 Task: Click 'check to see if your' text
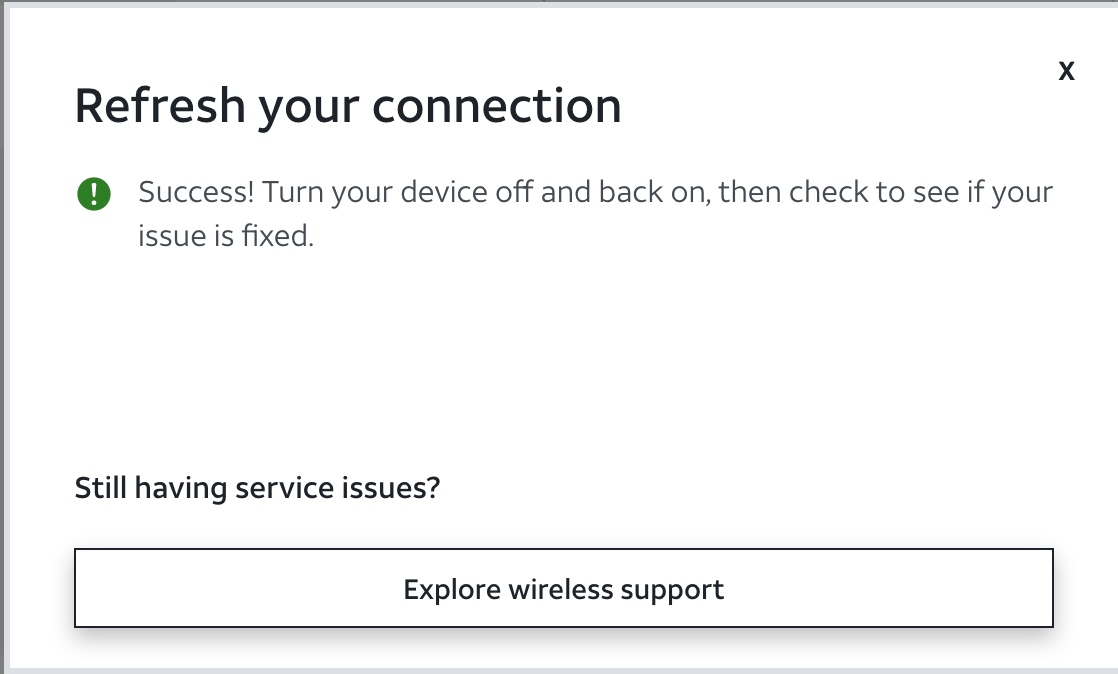(920, 192)
